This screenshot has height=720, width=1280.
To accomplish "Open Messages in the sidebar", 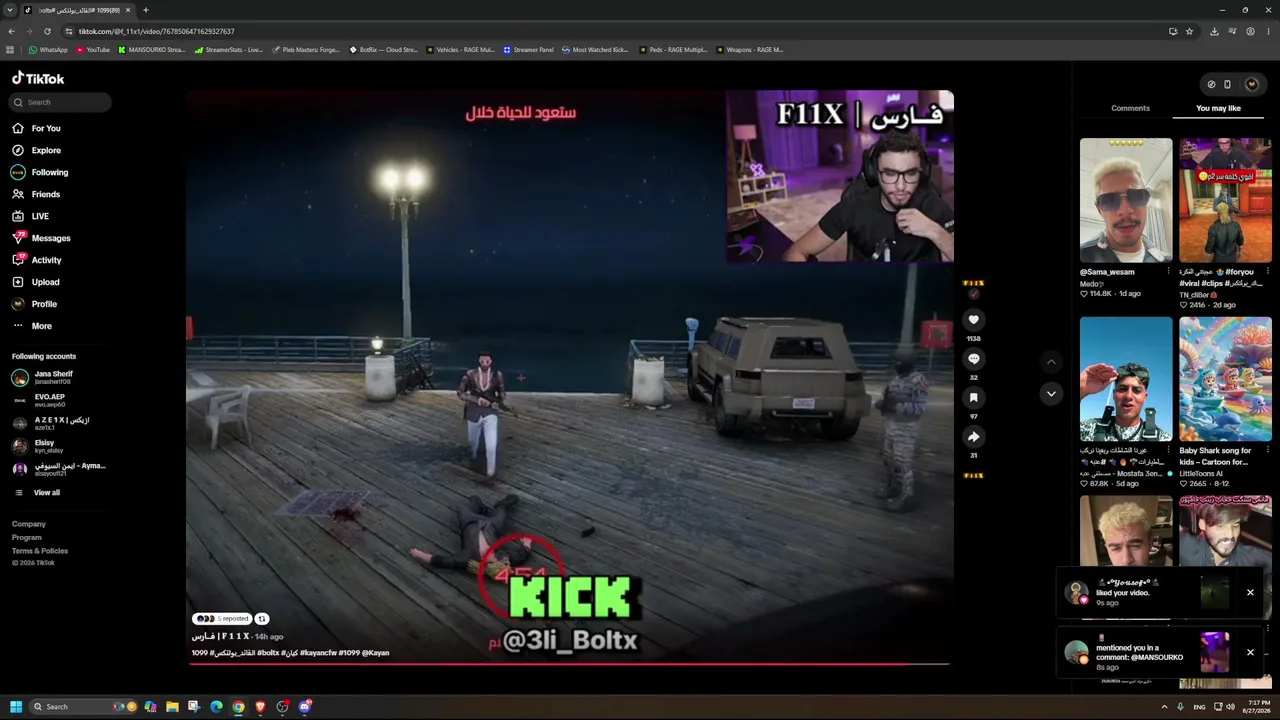I will point(41,238).
